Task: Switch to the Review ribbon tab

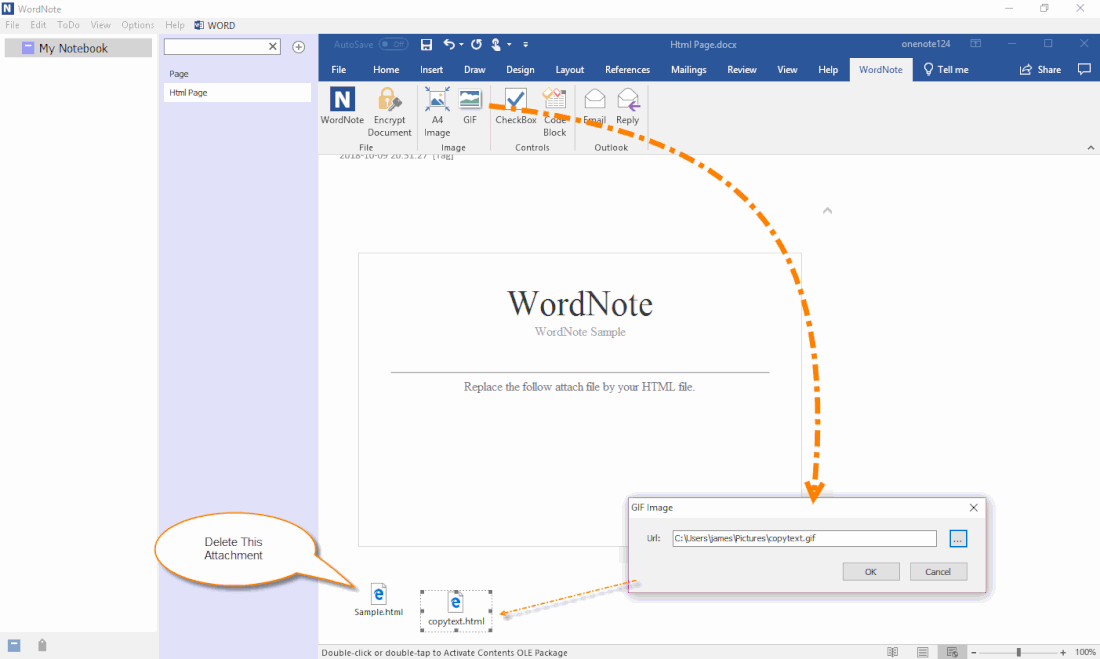Action: coord(742,69)
